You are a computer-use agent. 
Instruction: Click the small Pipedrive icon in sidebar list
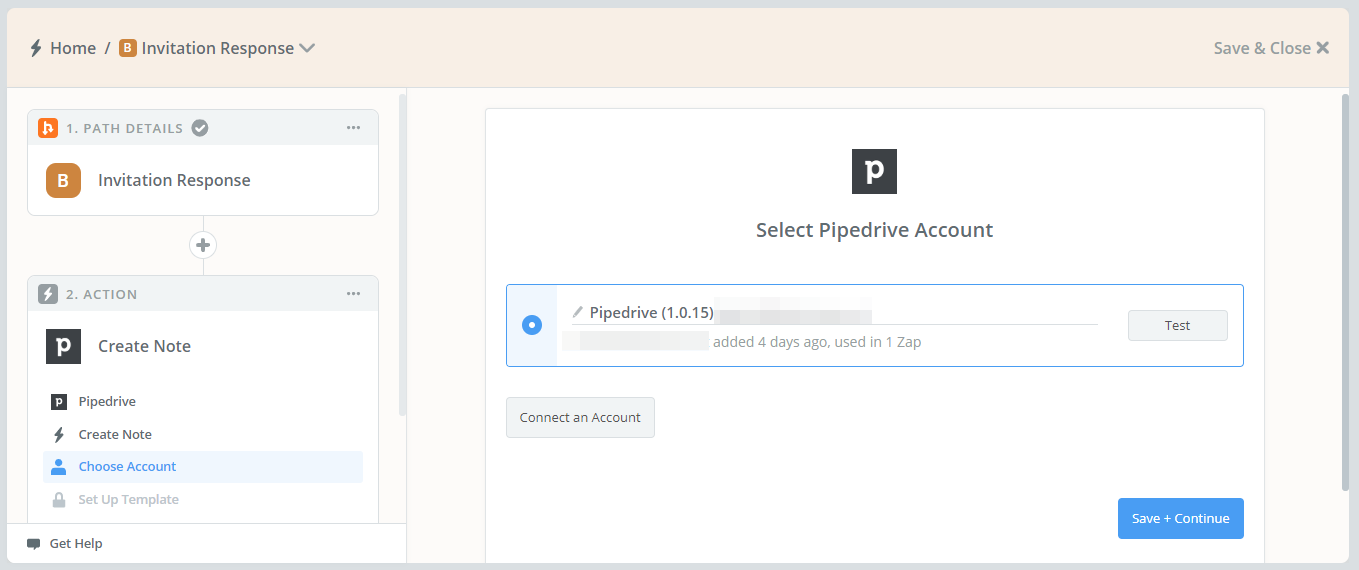pos(59,402)
